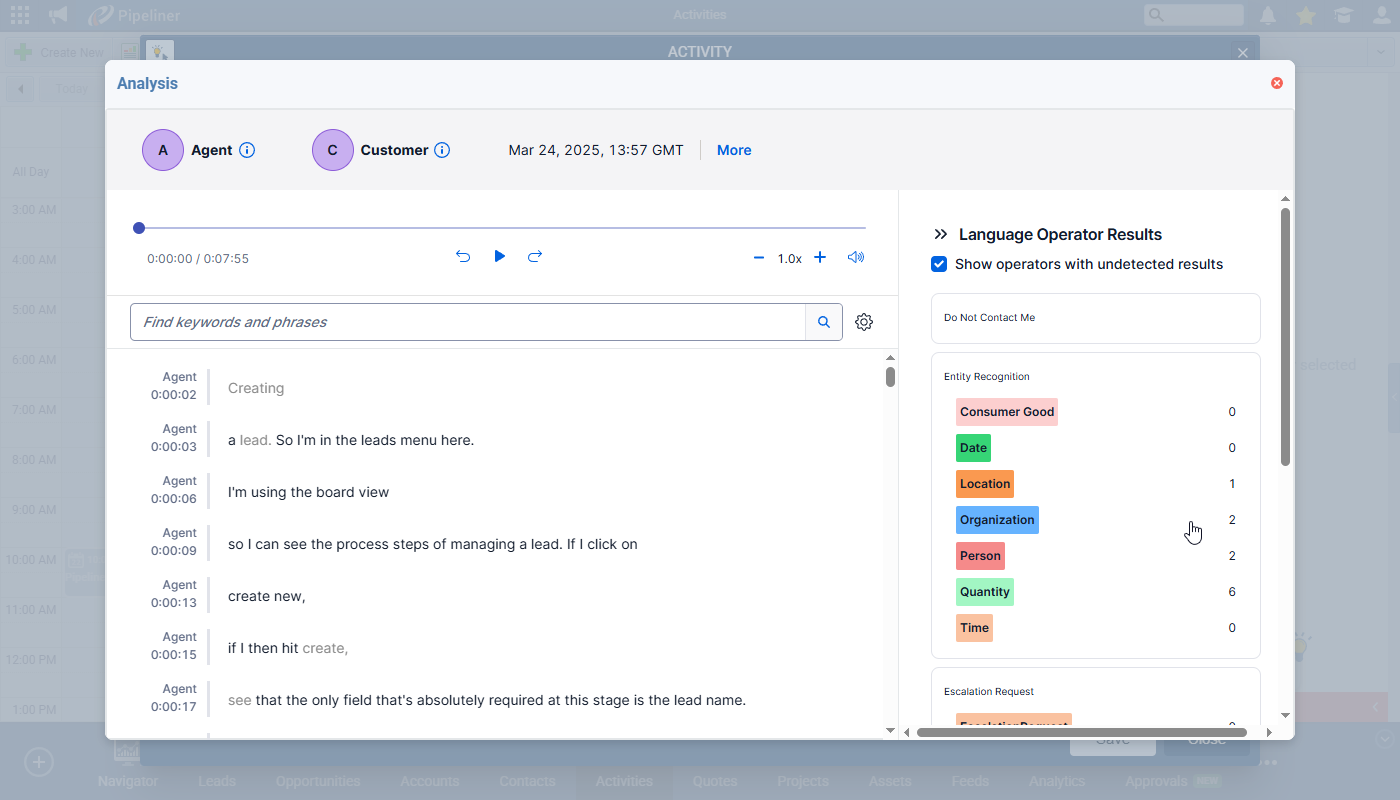The image size is (1400, 800).
Task: Focus the Find keywords and phrases field
Action: 467,322
